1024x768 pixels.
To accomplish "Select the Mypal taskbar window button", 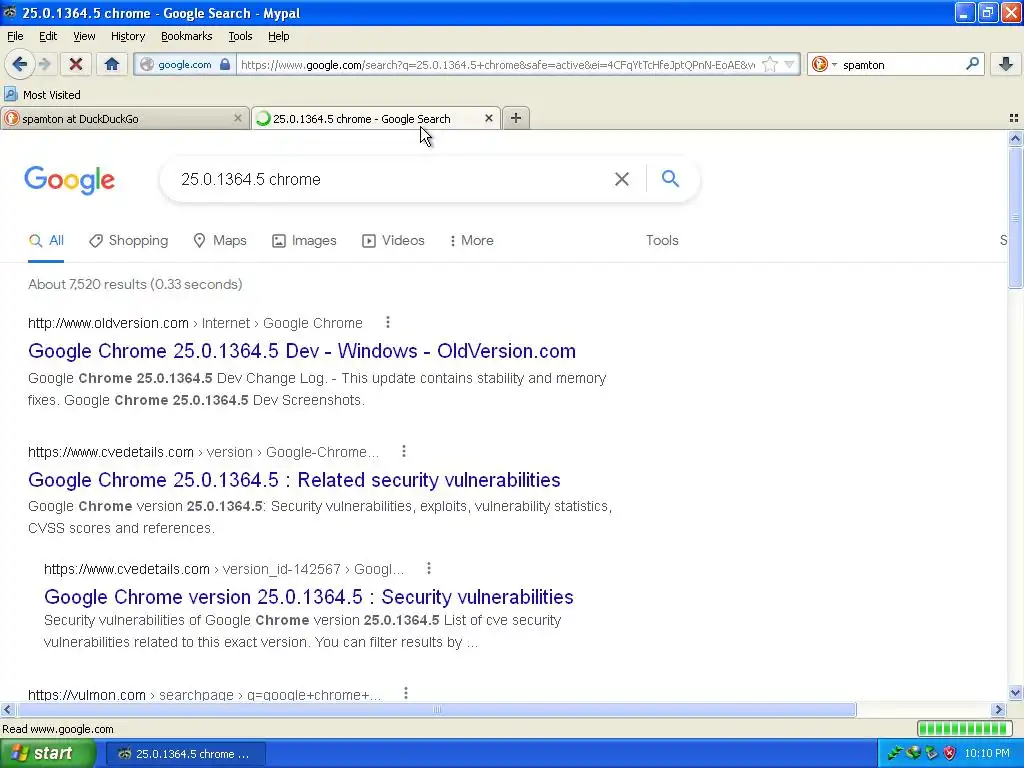I will (185, 754).
